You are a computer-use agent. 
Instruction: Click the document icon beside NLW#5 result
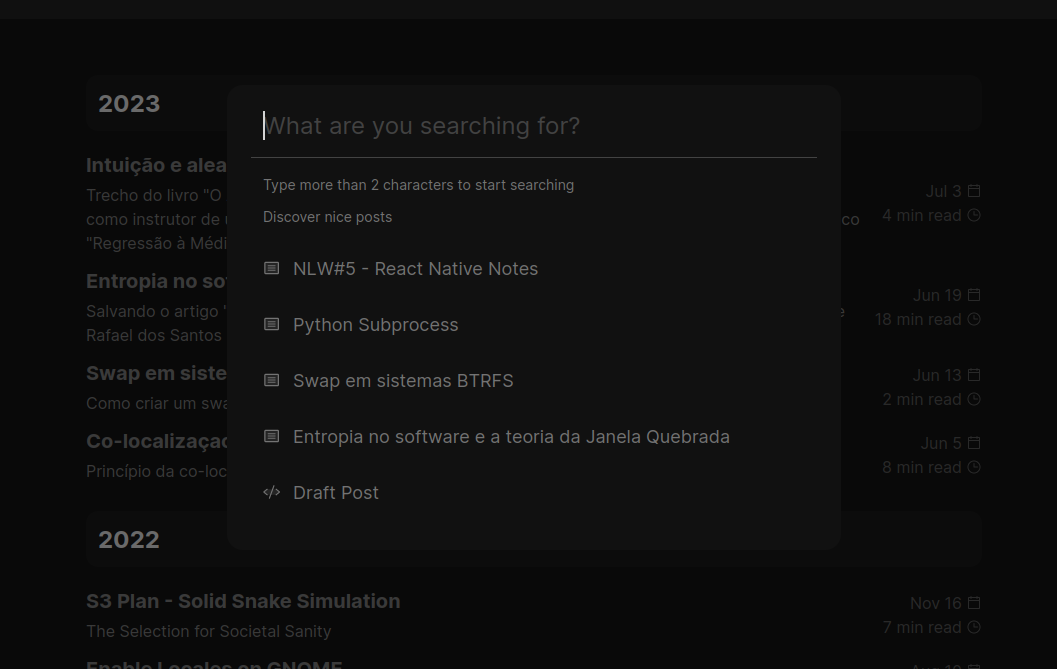tap(271, 269)
